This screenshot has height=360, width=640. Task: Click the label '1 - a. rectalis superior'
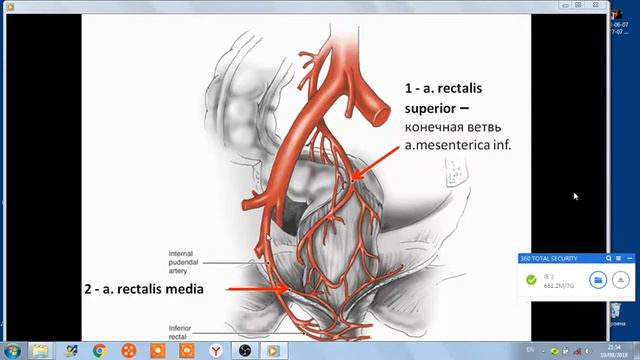(444, 98)
